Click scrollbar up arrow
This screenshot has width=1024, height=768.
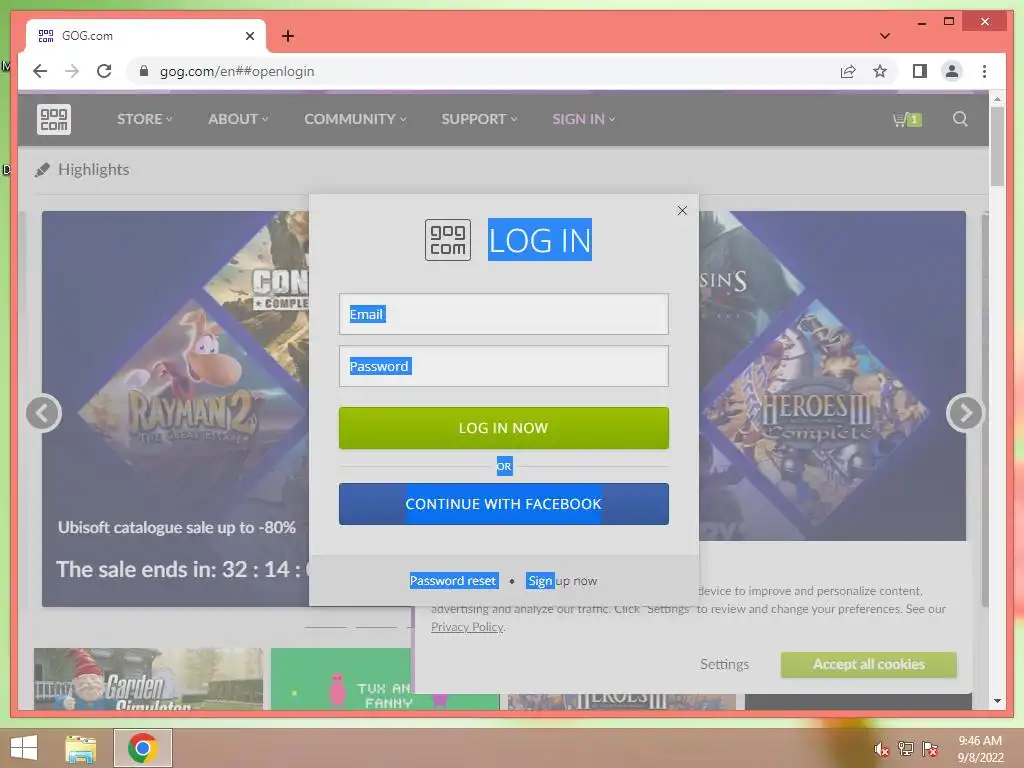click(997, 99)
